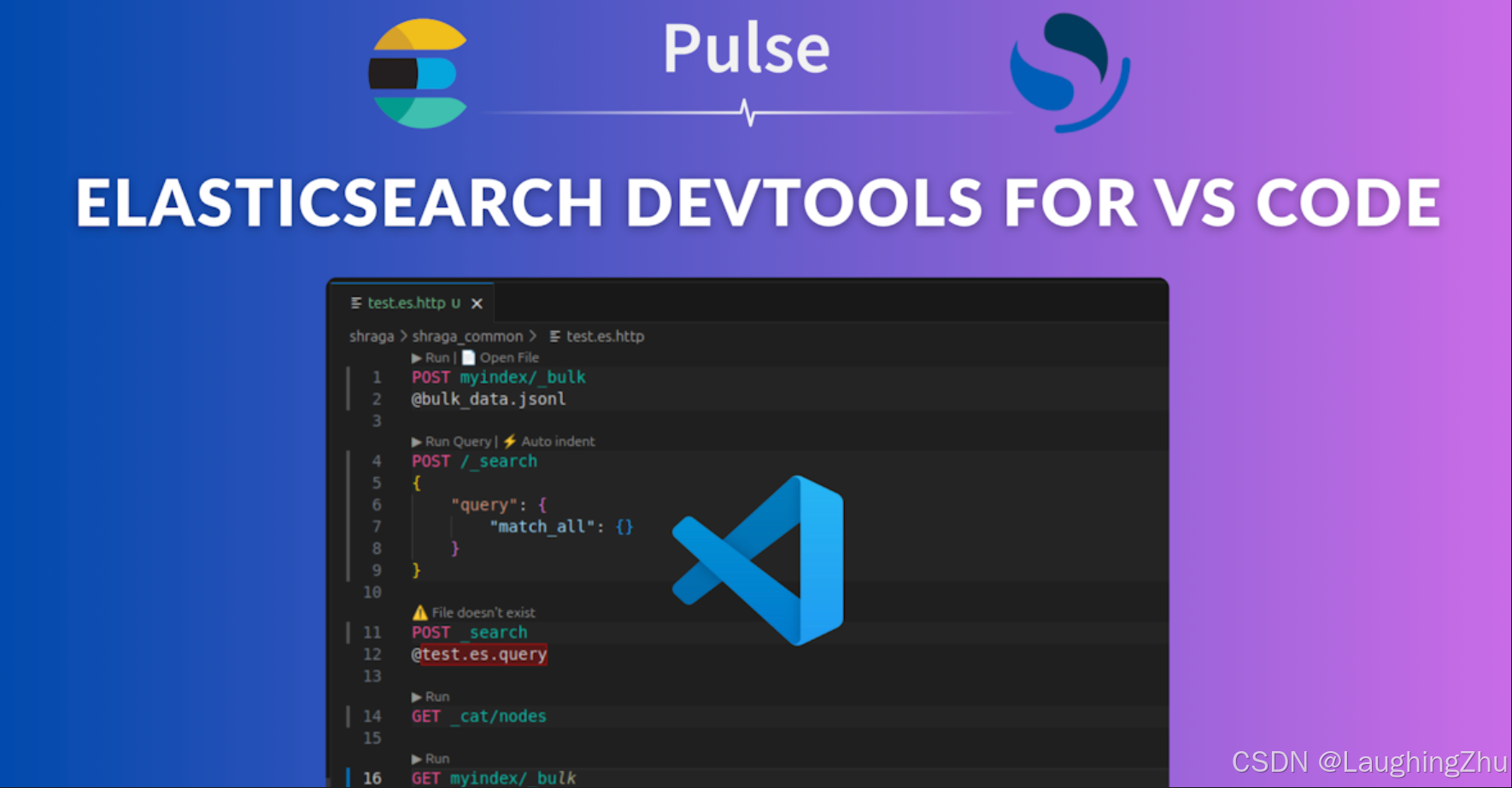Click the File doesn't exist warning

click(x=474, y=612)
